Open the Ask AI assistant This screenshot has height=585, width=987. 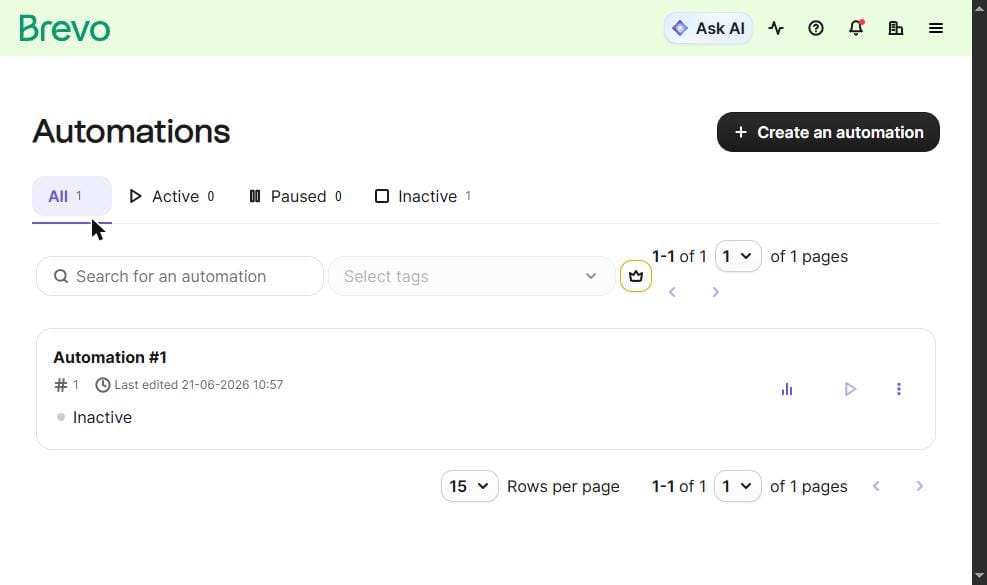[x=708, y=28]
